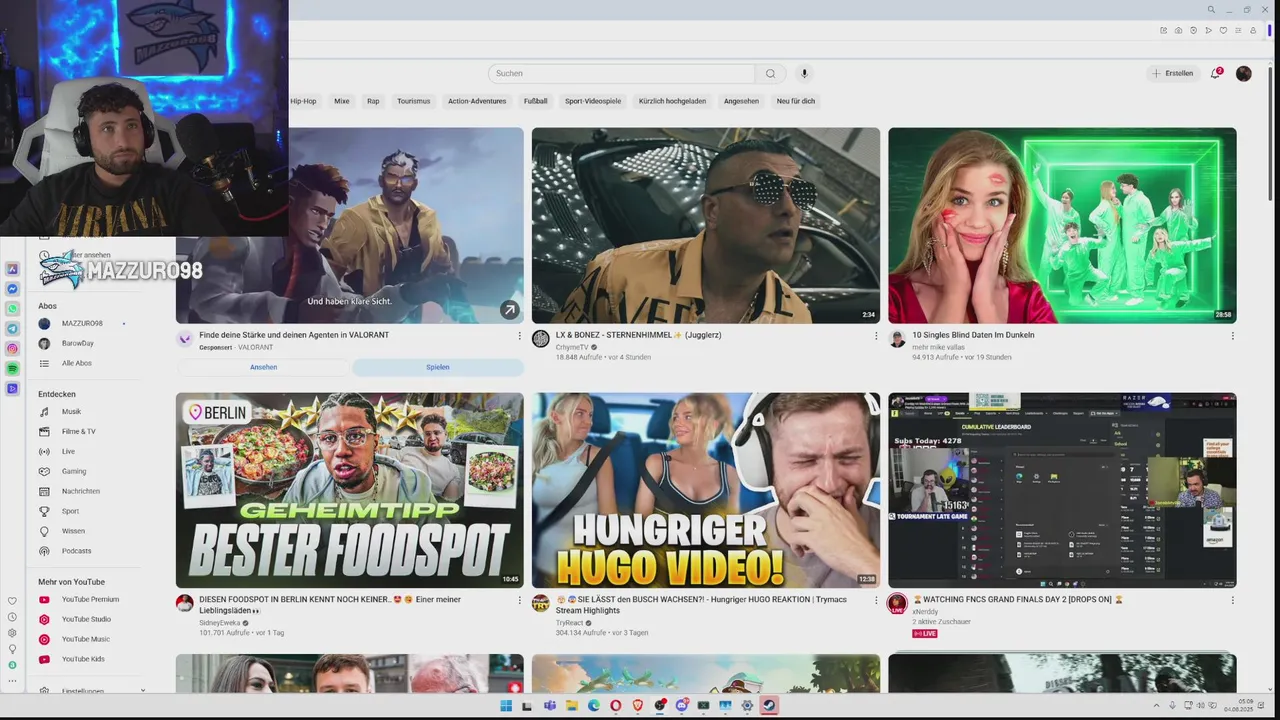Open WhatsApp in Opera sidebar
This screenshot has height=720, width=1280.
12,309
